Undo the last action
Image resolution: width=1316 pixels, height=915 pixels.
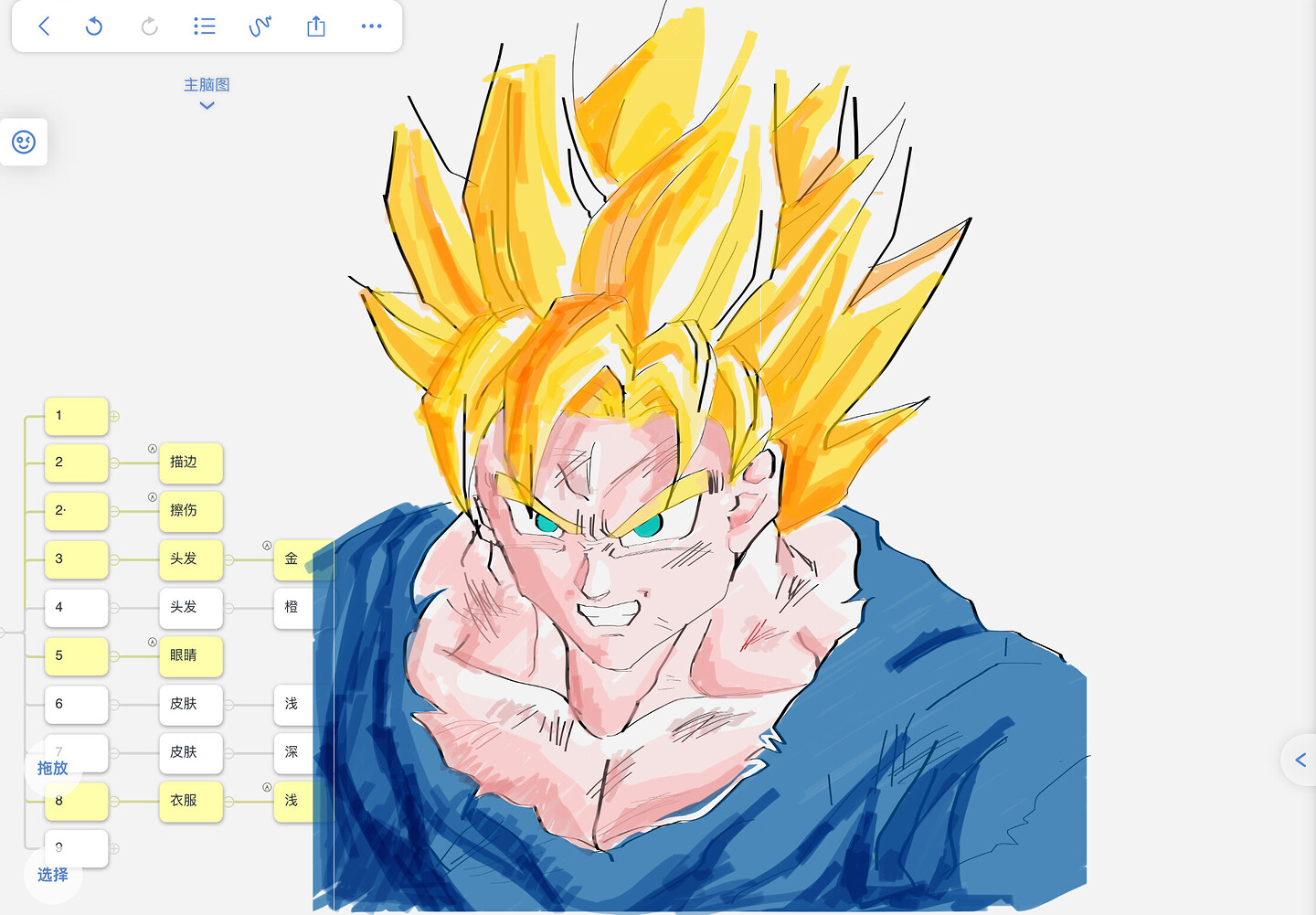pyautogui.click(x=94, y=27)
